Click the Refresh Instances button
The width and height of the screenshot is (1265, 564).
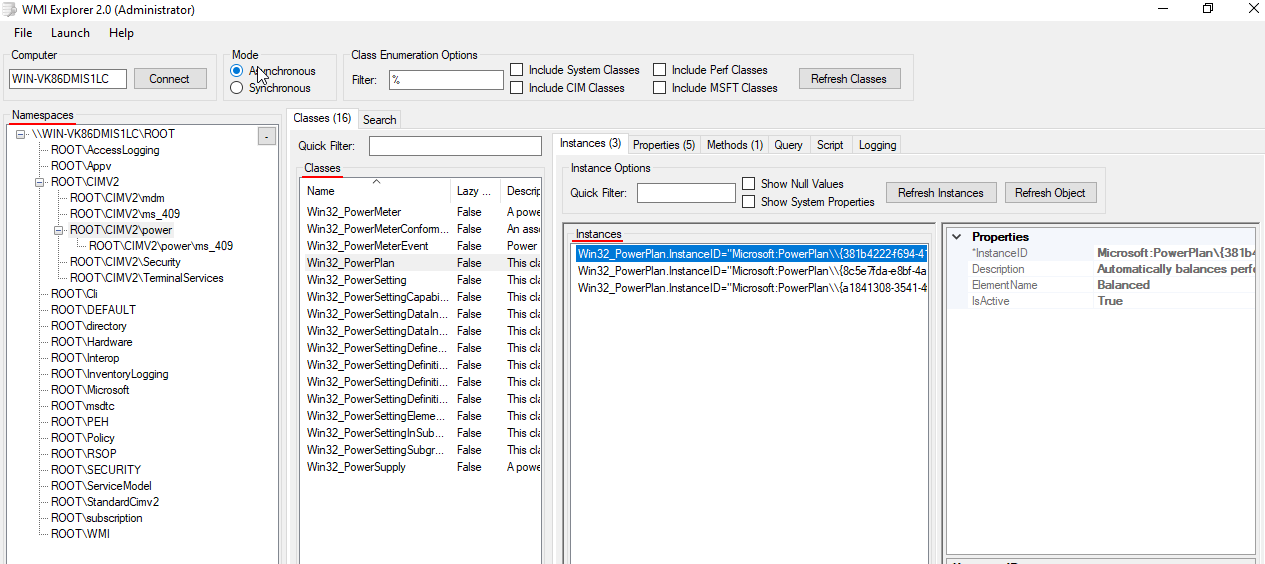click(940, 193)
